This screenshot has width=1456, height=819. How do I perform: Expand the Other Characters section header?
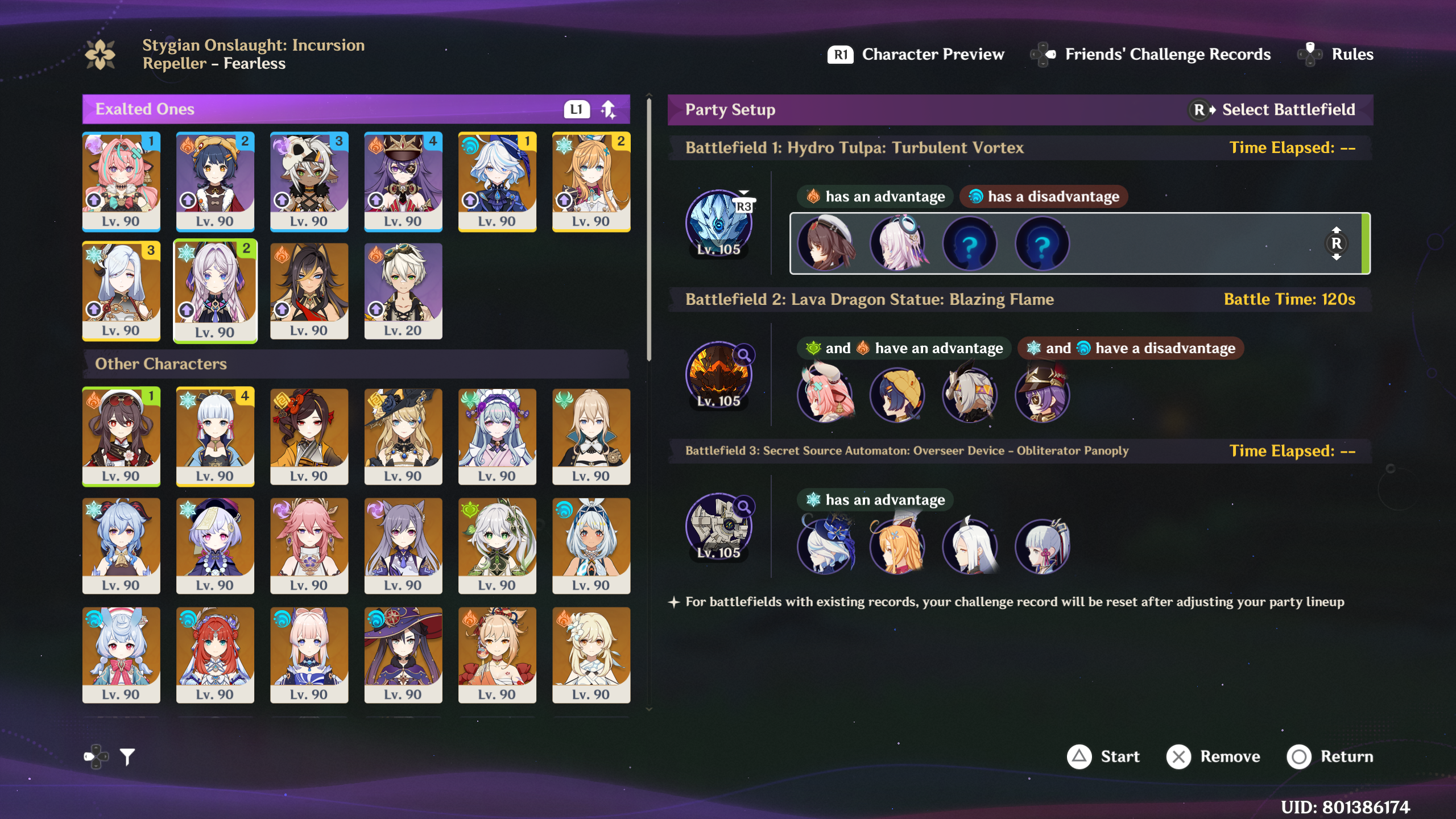pyautogui.click(x=356, y=364)
